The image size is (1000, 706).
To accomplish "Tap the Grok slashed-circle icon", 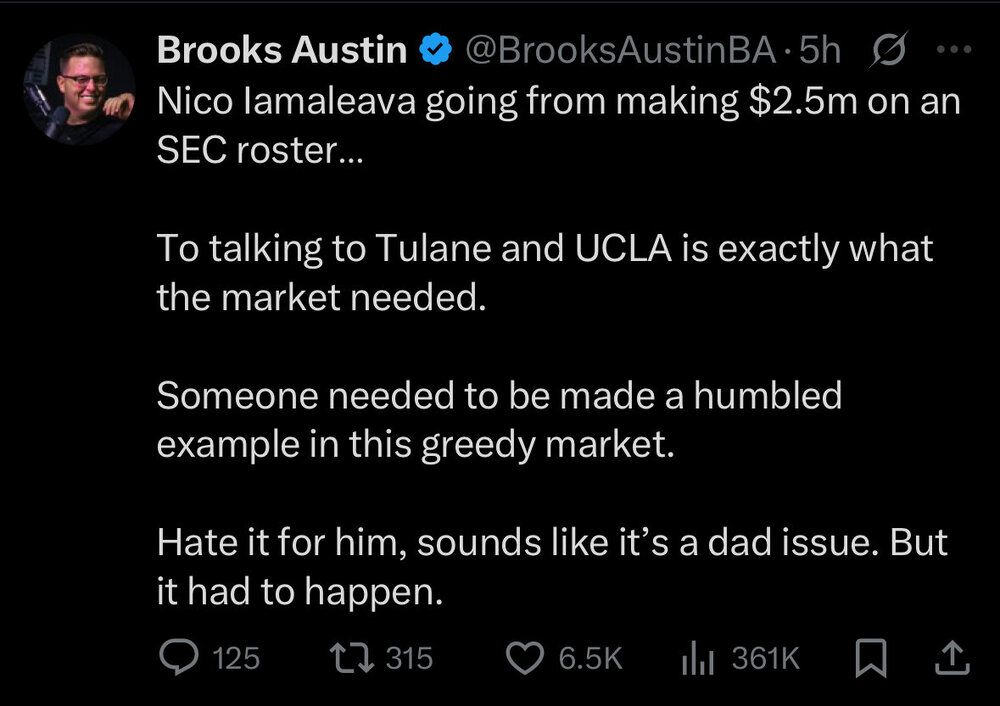I will pos(890,52).
